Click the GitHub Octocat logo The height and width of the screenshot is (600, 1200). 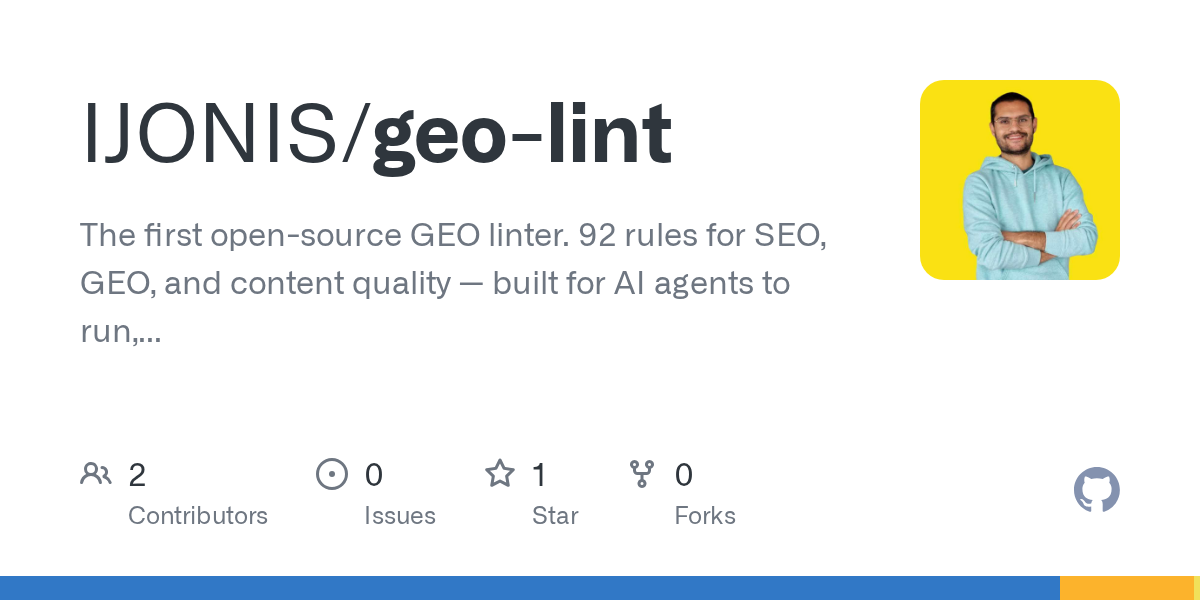point(1096,491)
